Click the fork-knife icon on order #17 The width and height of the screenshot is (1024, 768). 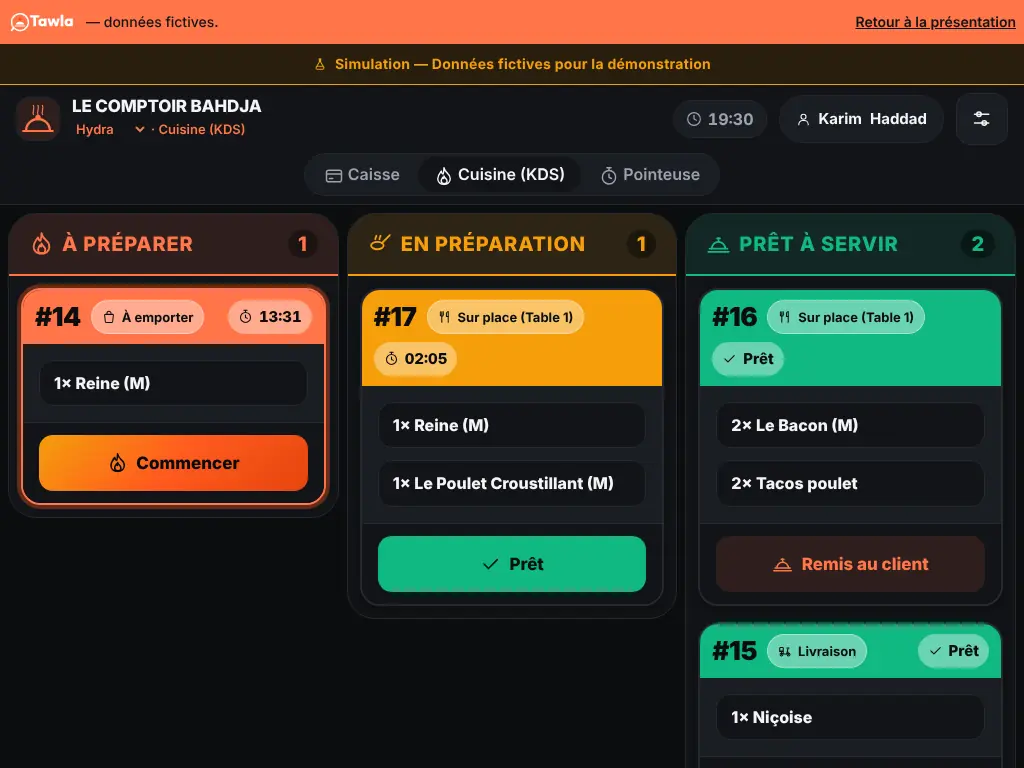pyautogui.click(x=445, y=317)
